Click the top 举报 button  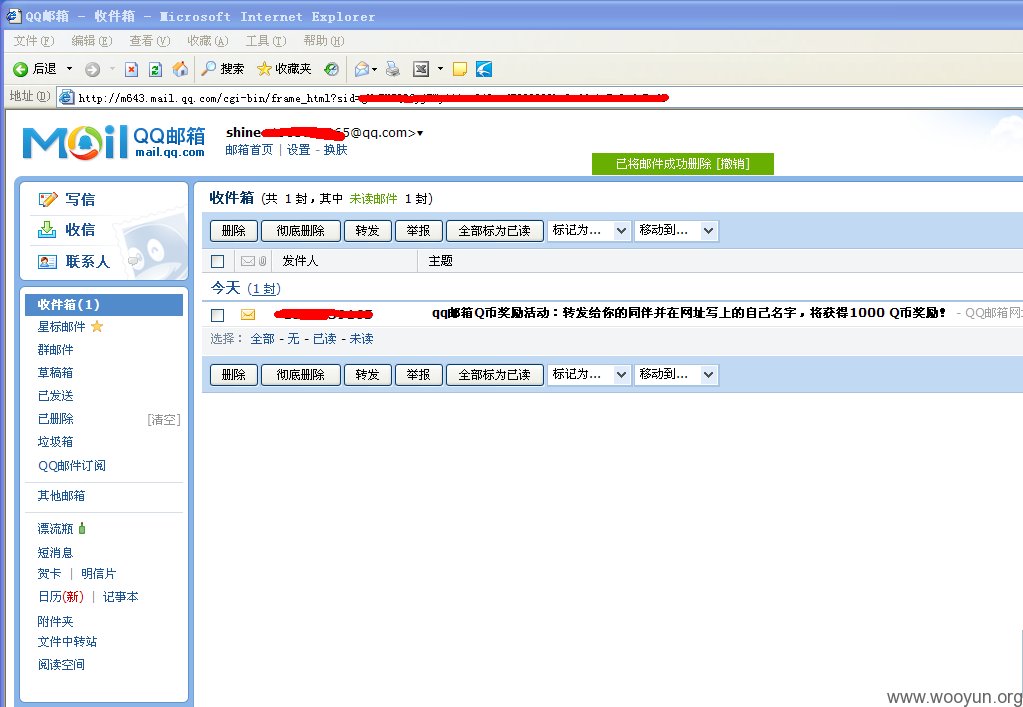[x=418, y=231]
